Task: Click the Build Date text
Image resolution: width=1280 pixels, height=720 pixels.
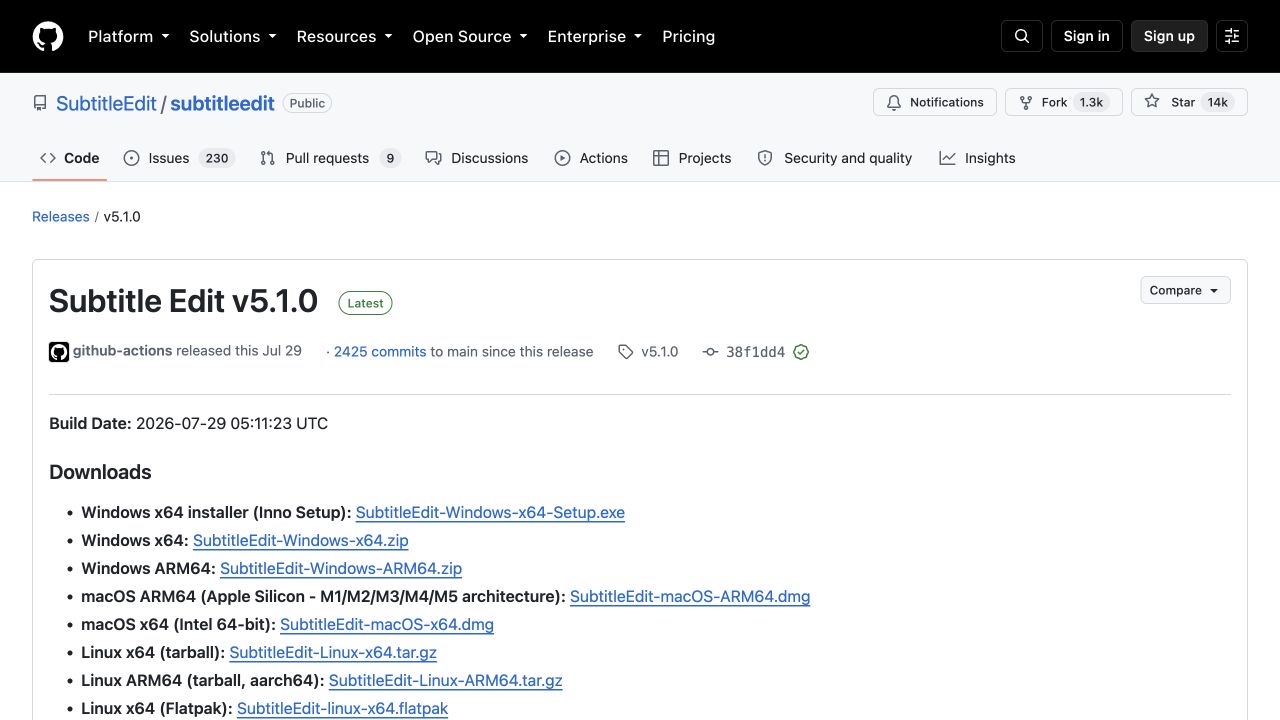Action: pos(189,423)
